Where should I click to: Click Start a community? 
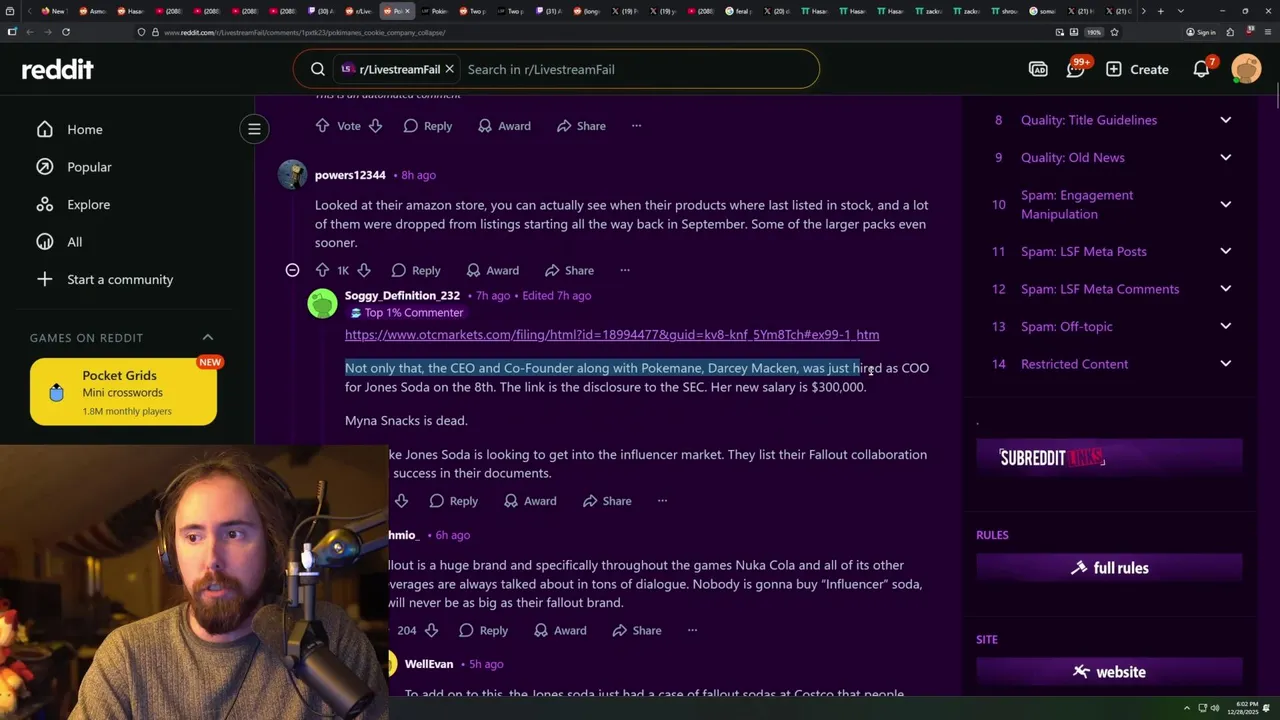[x=104, y=279]
